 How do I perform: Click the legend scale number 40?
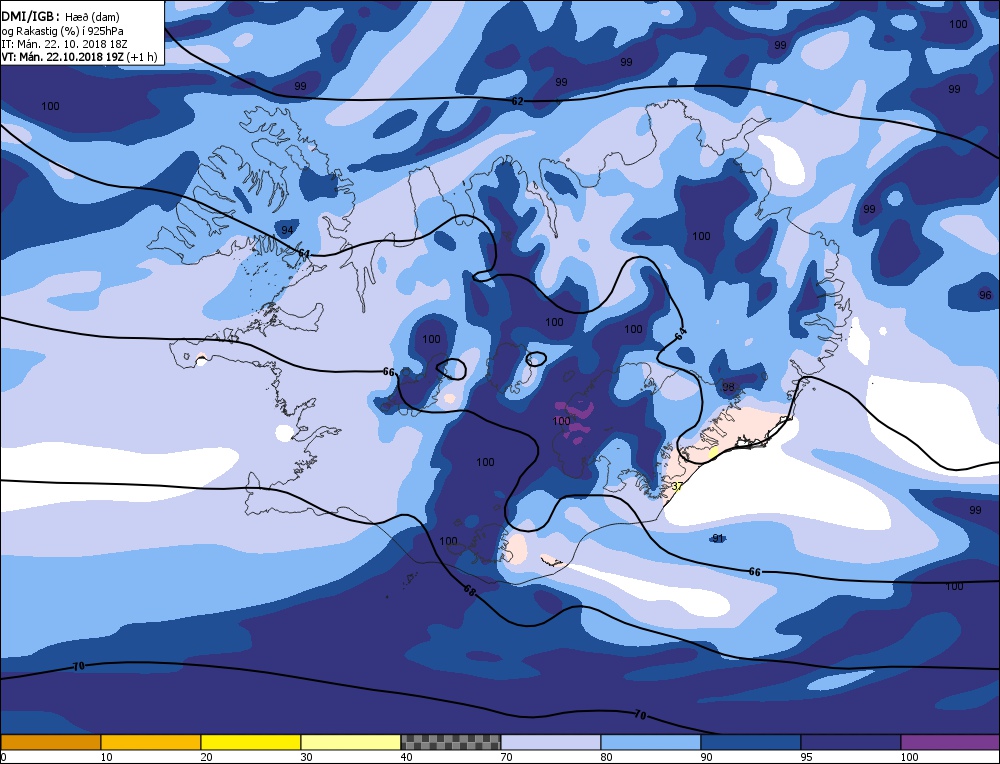coord(406,757)
